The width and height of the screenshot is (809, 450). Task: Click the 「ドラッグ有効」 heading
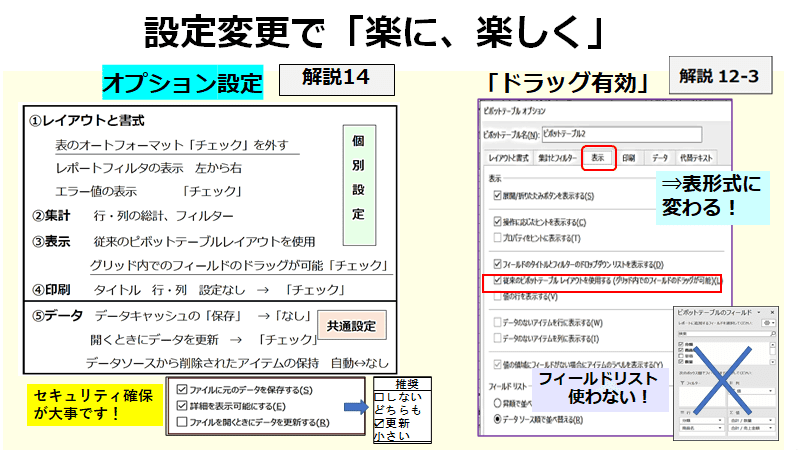pyautogui.click(x=568, y=83)
